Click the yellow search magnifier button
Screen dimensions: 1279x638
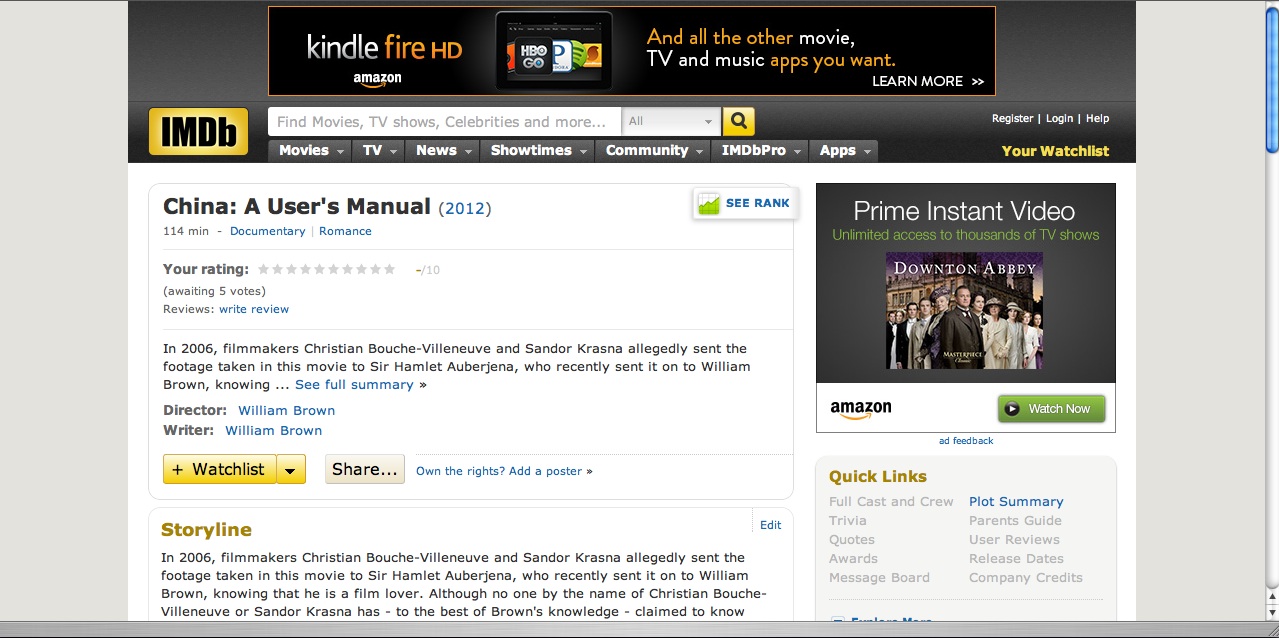click(x=738, y=121)
